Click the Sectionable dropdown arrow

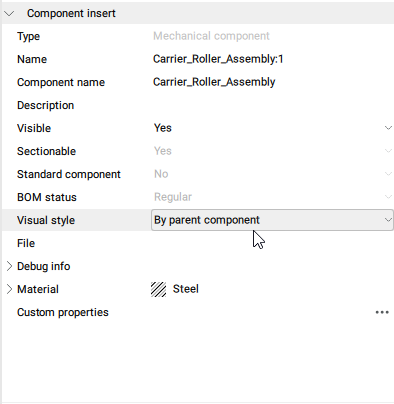click(388, 151)
